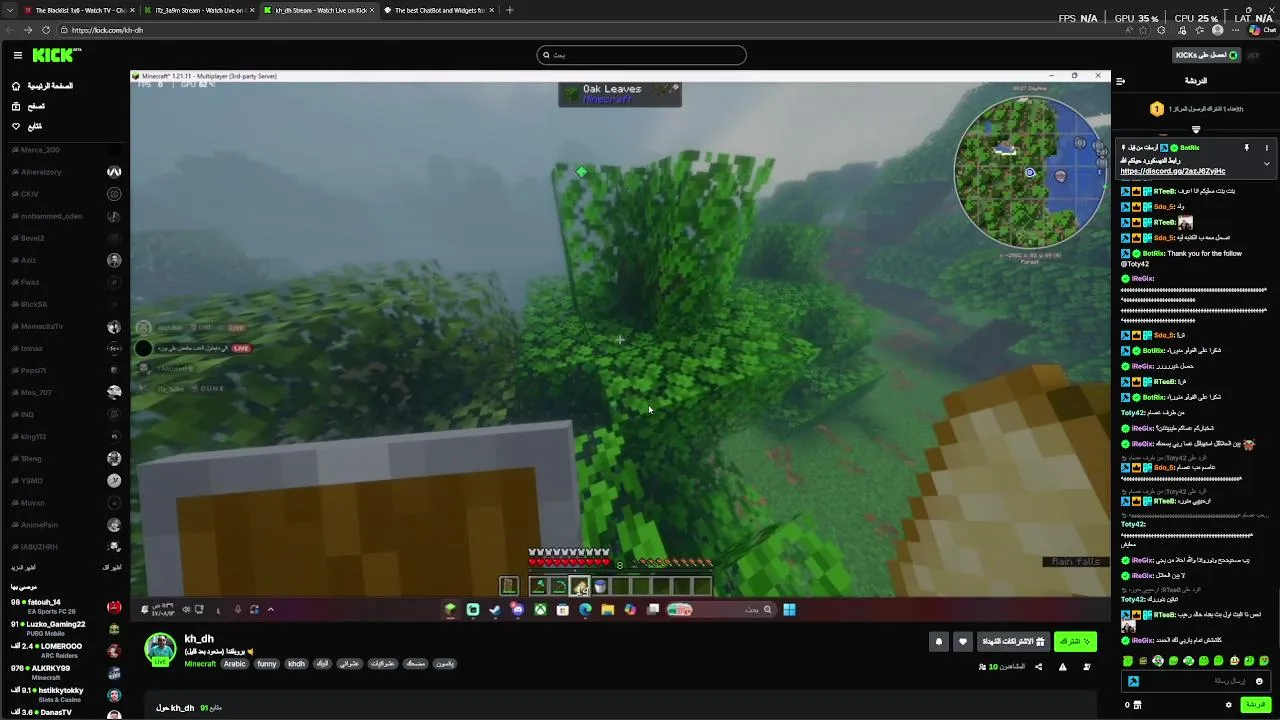This screenshot has width=1280, height=720.
Task: Select the khdh tag
Action: click(296, 664)
